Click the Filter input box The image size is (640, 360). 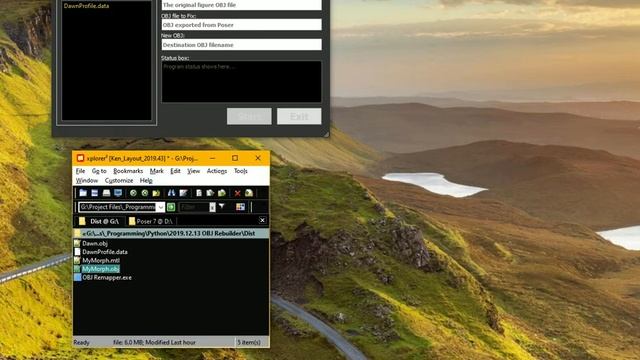[194, 207]
